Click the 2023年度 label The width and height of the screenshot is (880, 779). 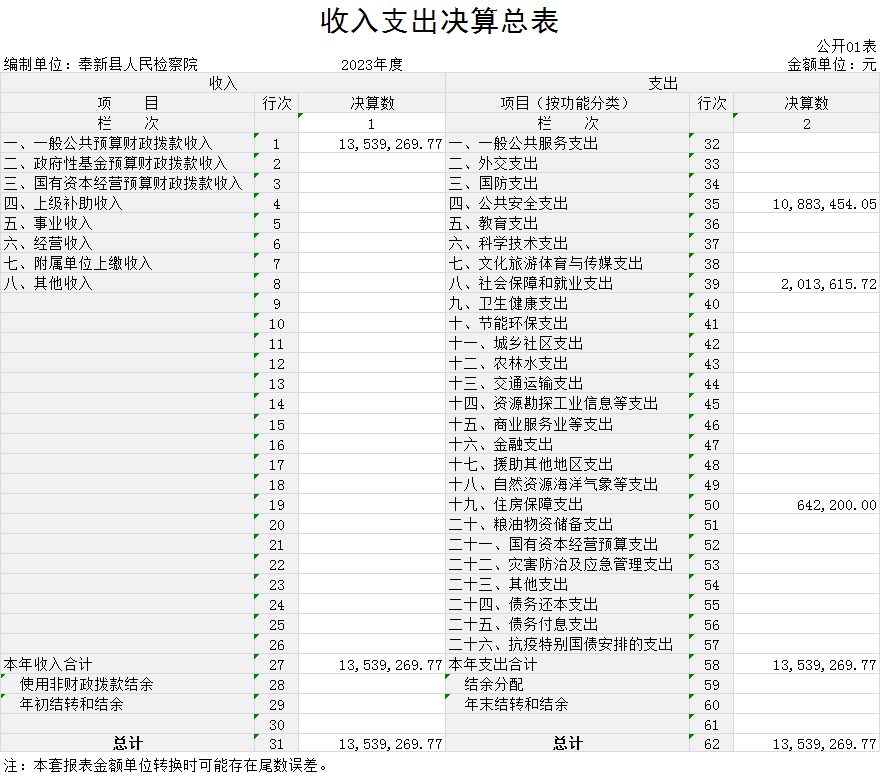372,65
